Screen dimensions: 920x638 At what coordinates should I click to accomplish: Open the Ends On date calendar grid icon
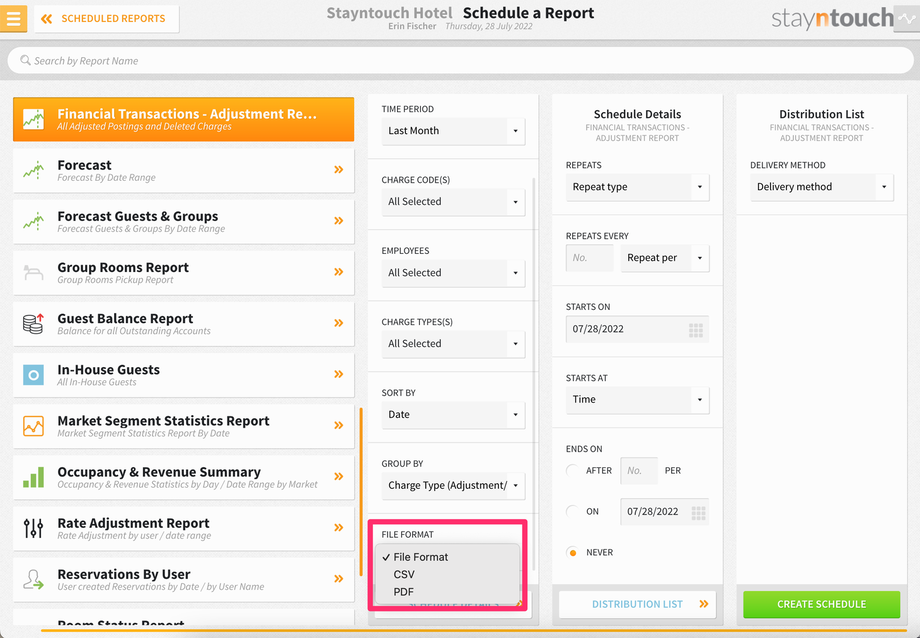tap(698, 513)
